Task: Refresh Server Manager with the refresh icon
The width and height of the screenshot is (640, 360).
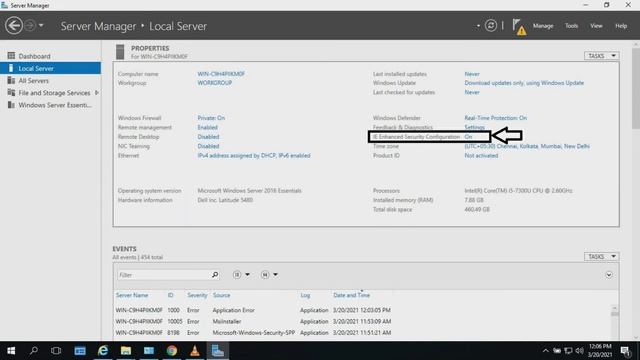Action: tap(491, 25)
